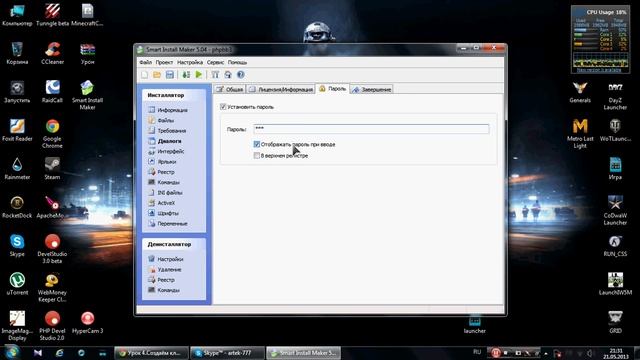Select Диалоги in the installer sidebar
Viewport: 640px width, 360px height.
pyautogui.click(x=164, y=141)
